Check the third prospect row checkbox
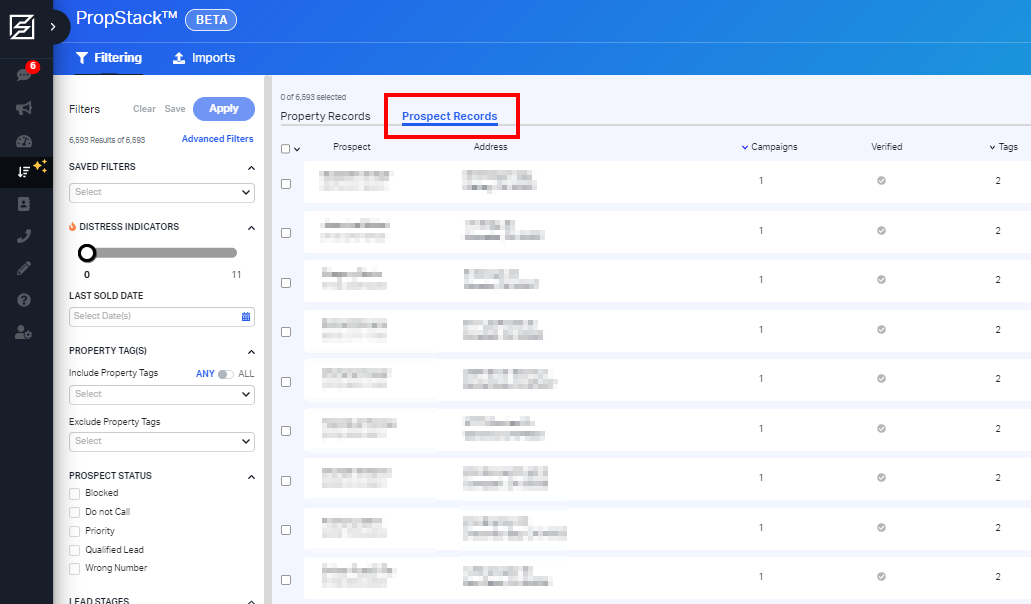The width and height of the screenshot is (1031, 604). (x=286, y=283)
